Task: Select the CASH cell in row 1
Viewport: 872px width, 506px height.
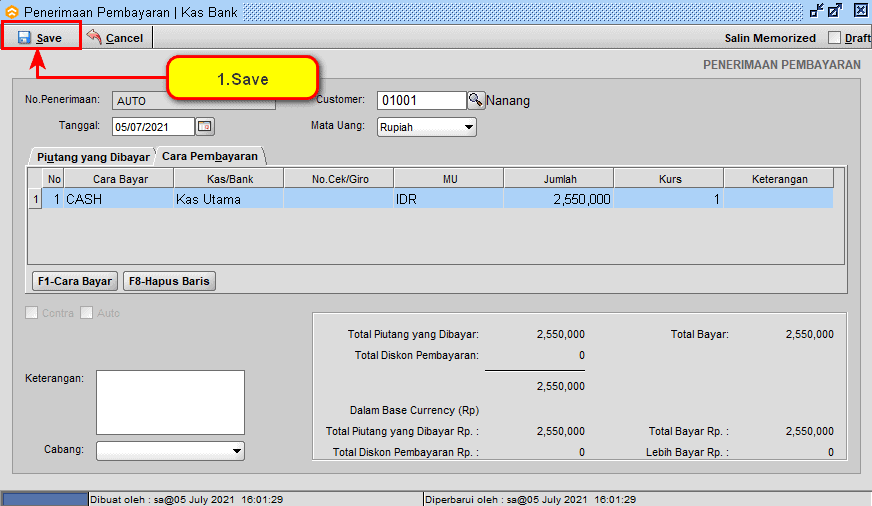Action: (x=119, y=199)
